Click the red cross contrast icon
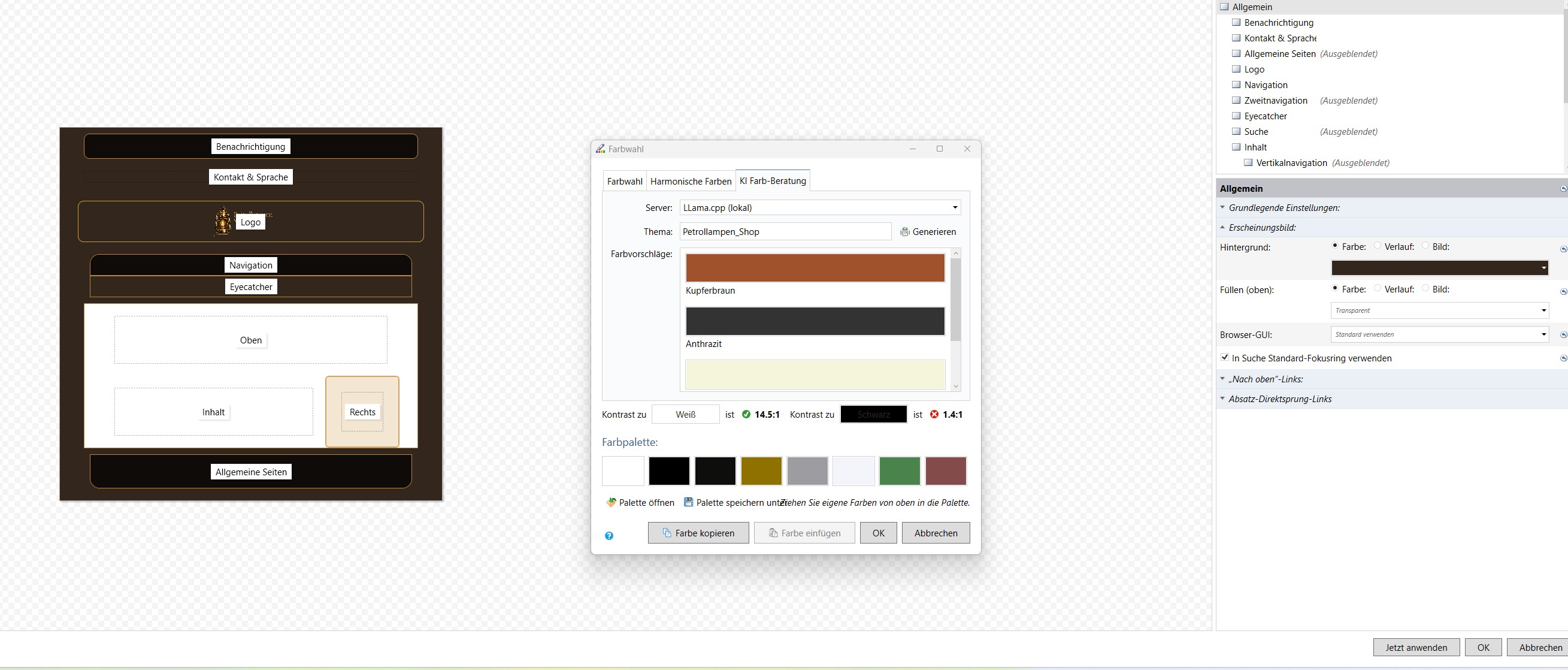1568x670 pixels. pos(934,414)
